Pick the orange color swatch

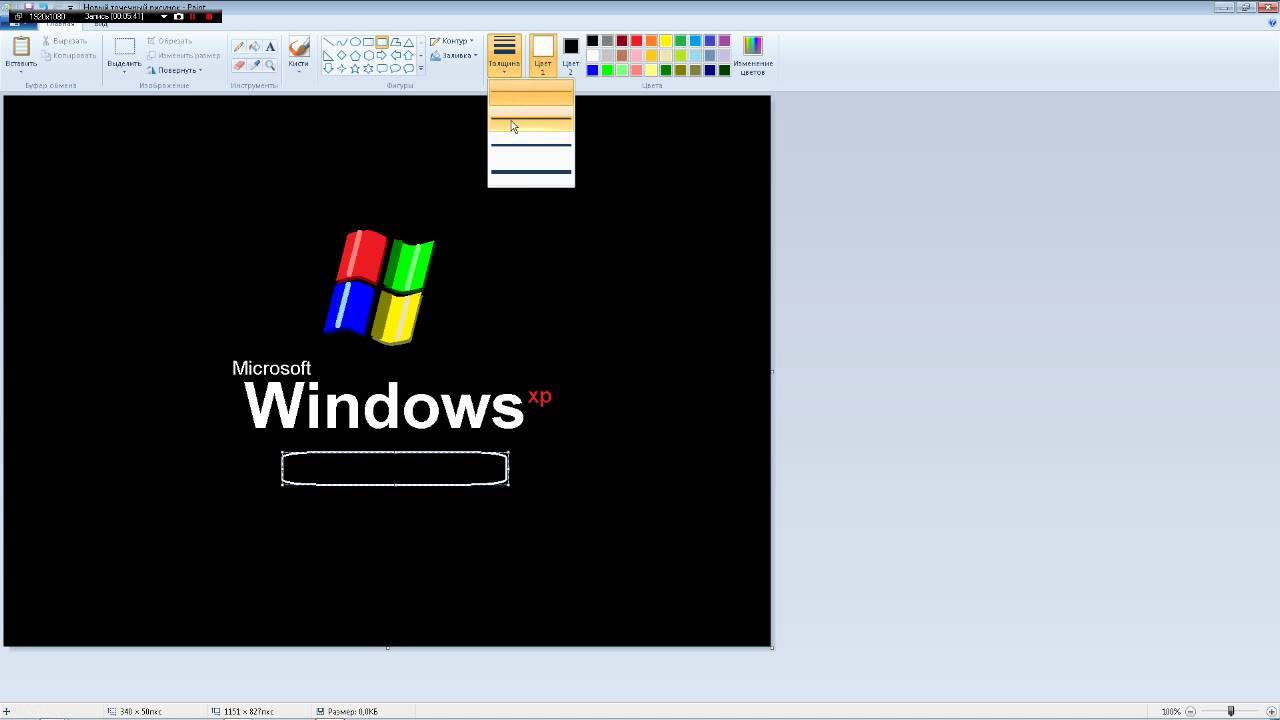(x=651, y=41)
